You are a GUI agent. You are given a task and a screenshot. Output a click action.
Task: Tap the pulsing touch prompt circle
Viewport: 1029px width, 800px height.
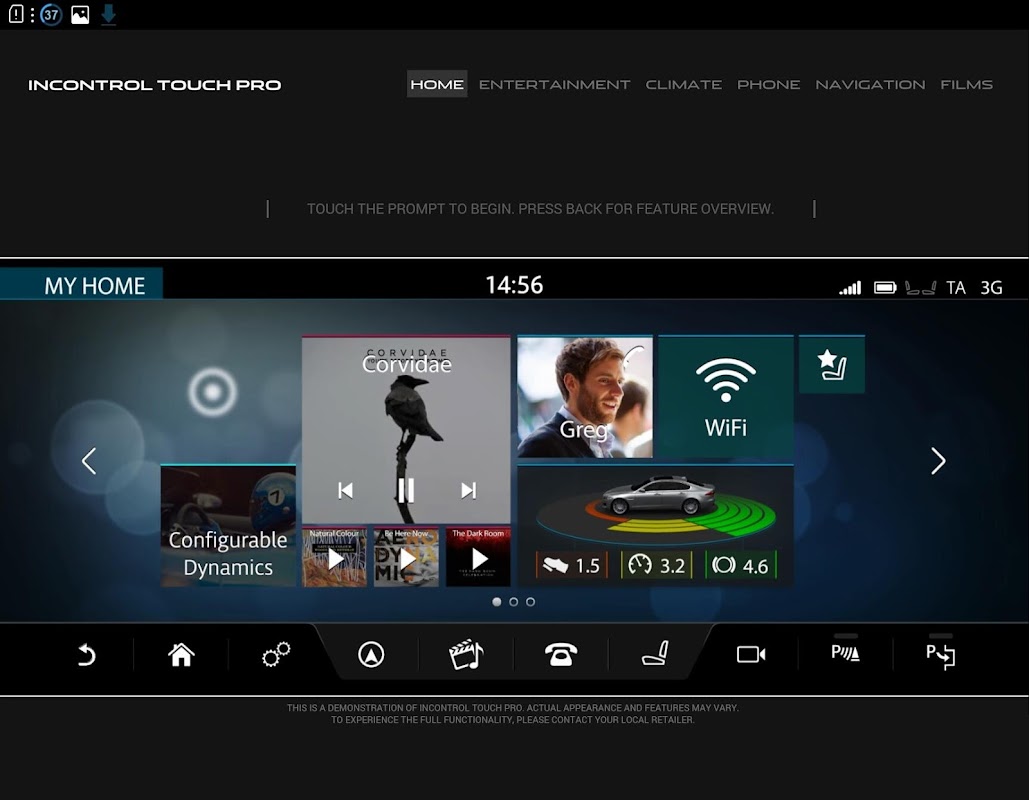click(x=212, y=392)
